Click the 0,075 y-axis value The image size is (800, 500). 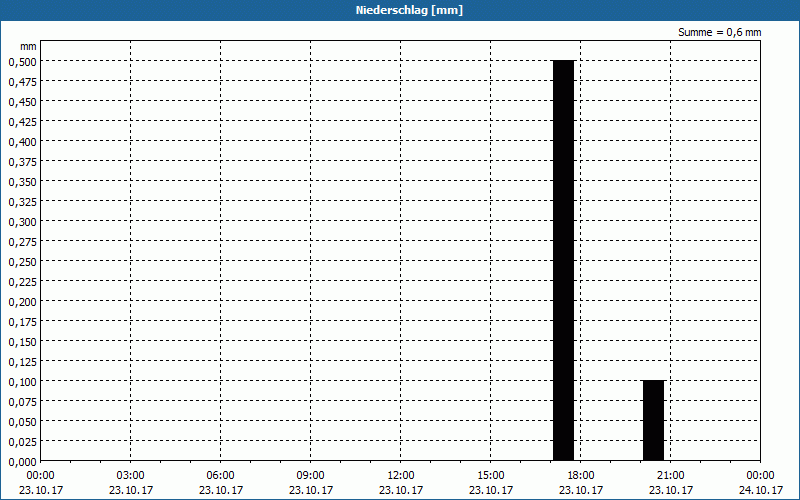tap(22, 402)
